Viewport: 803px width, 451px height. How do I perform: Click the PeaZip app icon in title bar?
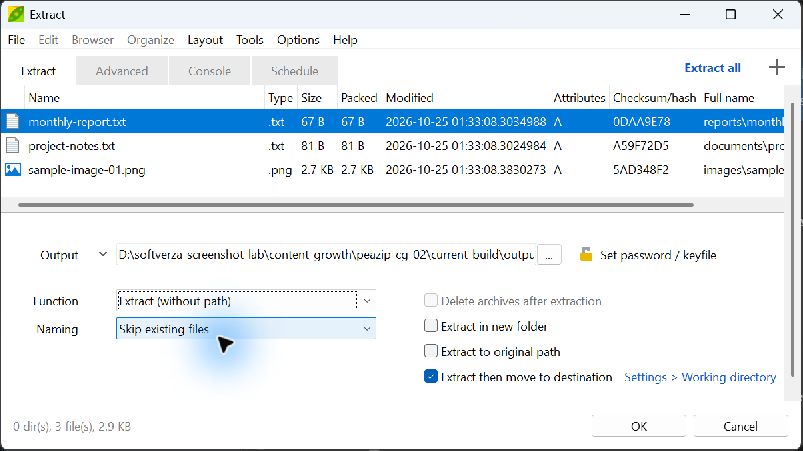pos(16,14)
